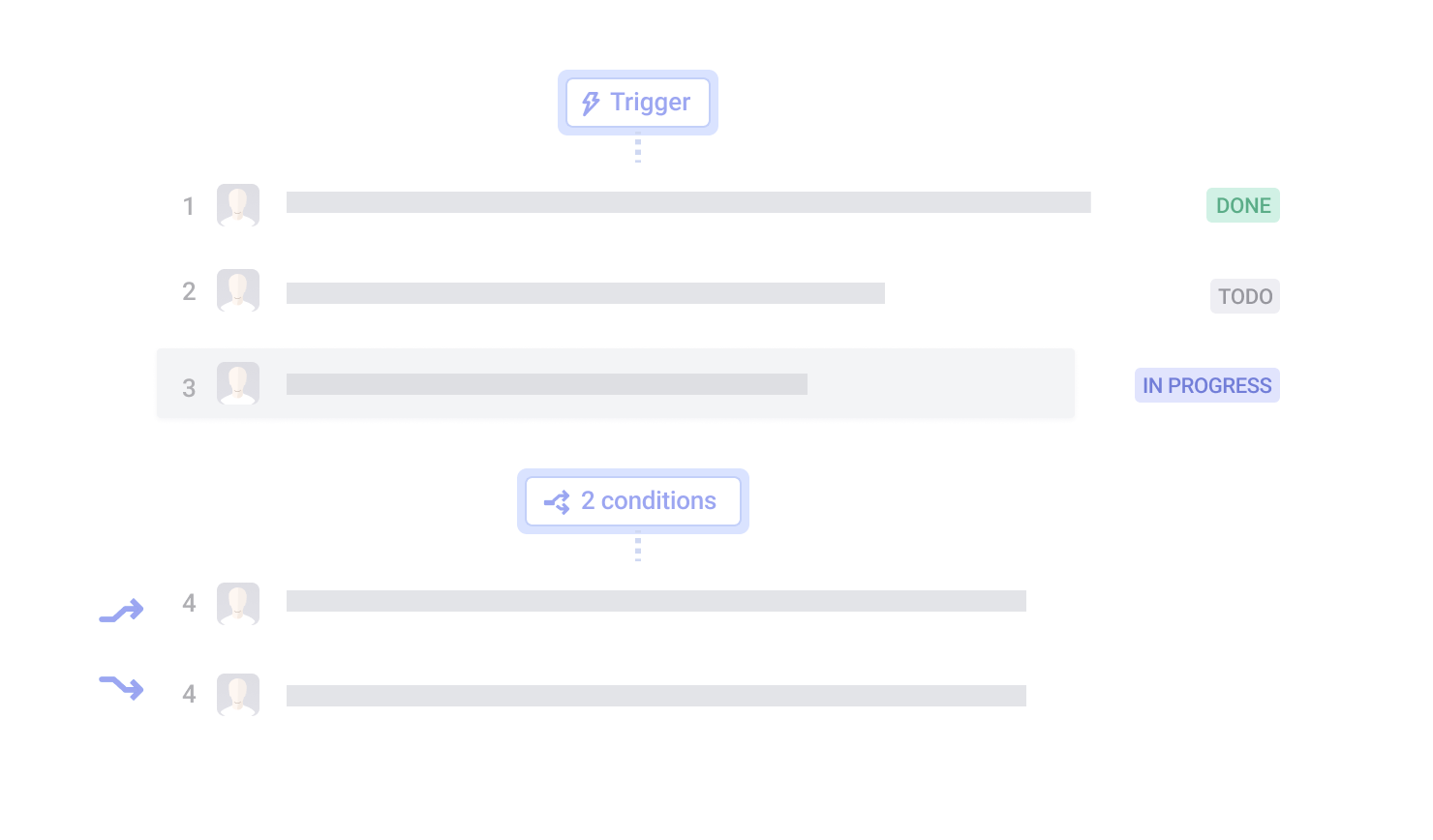Click the upward branch arrow icon
The width and height of the screenshot is (1433, 840).
[122, 611]
